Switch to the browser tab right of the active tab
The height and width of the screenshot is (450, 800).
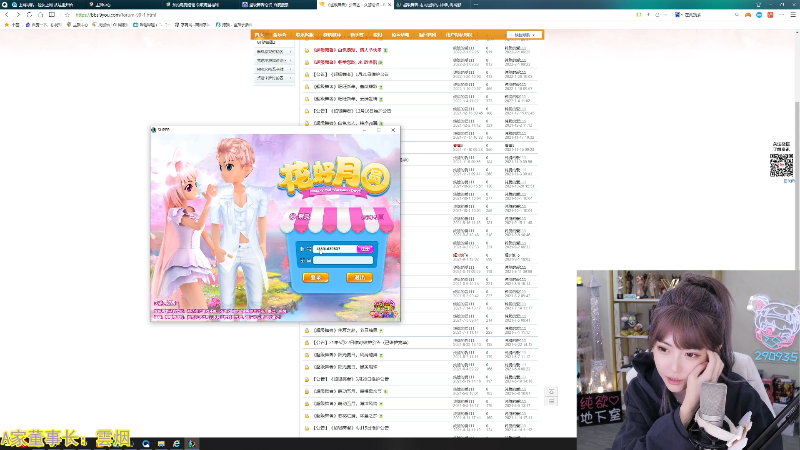point(431,5)
